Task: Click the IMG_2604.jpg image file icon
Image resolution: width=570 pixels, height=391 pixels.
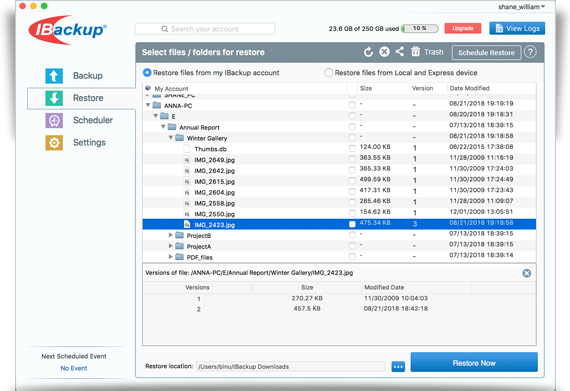Action: (187, 192)
